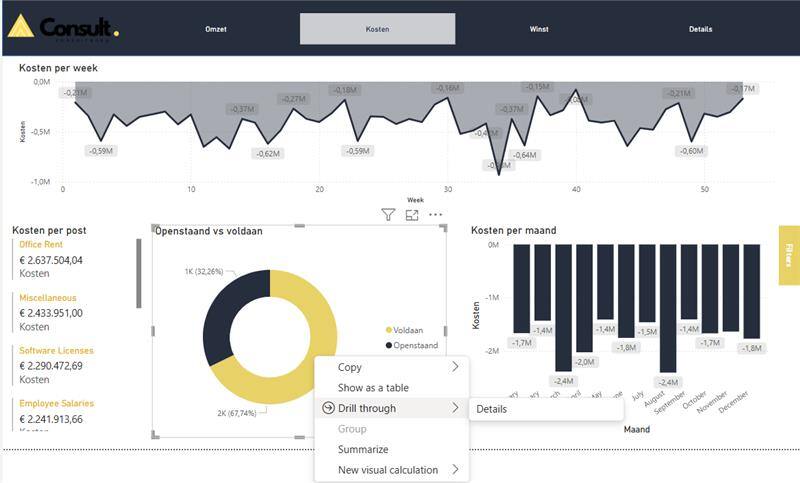Open the Winst page button
800x483 pixels.
pos(539,29)
